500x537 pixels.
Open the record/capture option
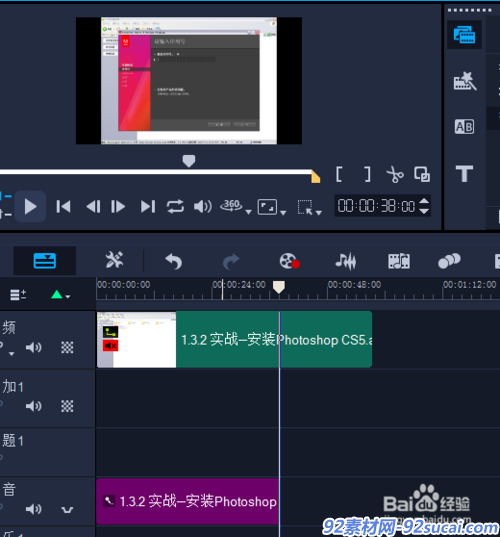click(x=289, y=261)
